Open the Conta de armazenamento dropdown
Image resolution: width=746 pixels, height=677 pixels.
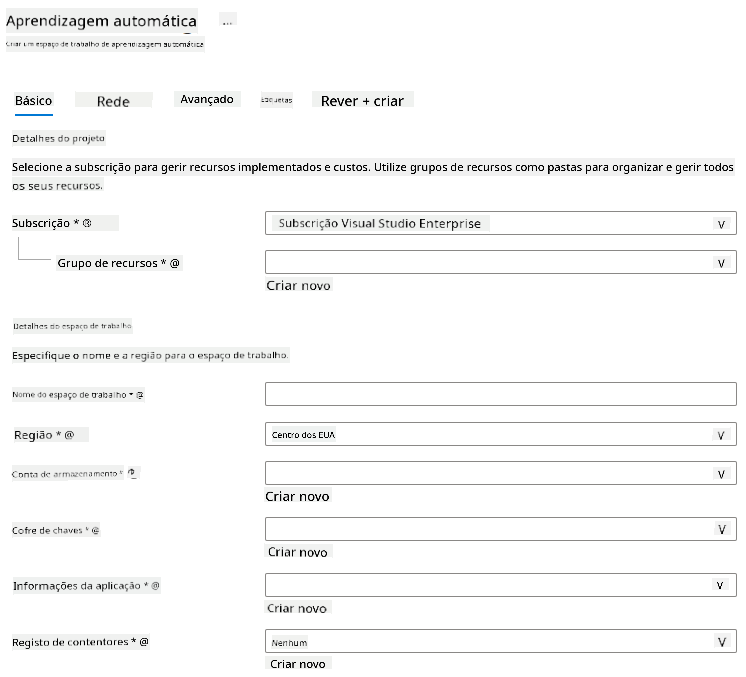[x=501, y=473]
